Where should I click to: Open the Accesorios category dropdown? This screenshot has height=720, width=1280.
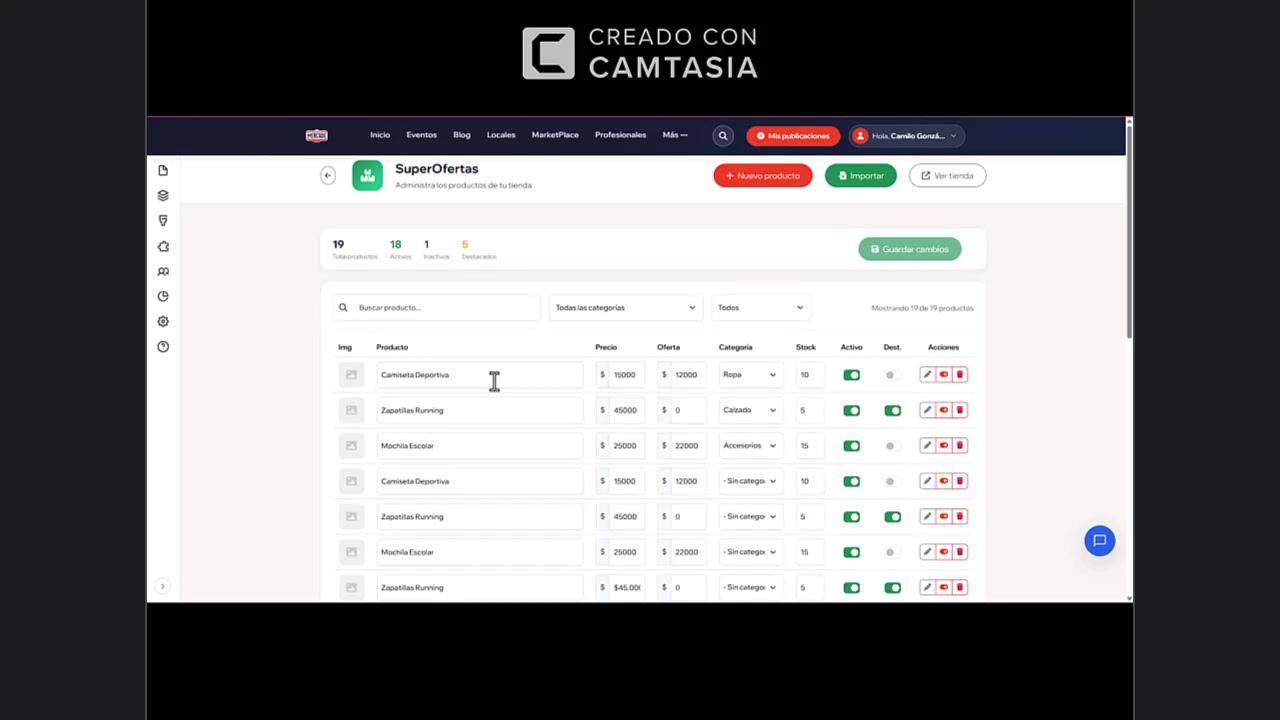[749, 446]
